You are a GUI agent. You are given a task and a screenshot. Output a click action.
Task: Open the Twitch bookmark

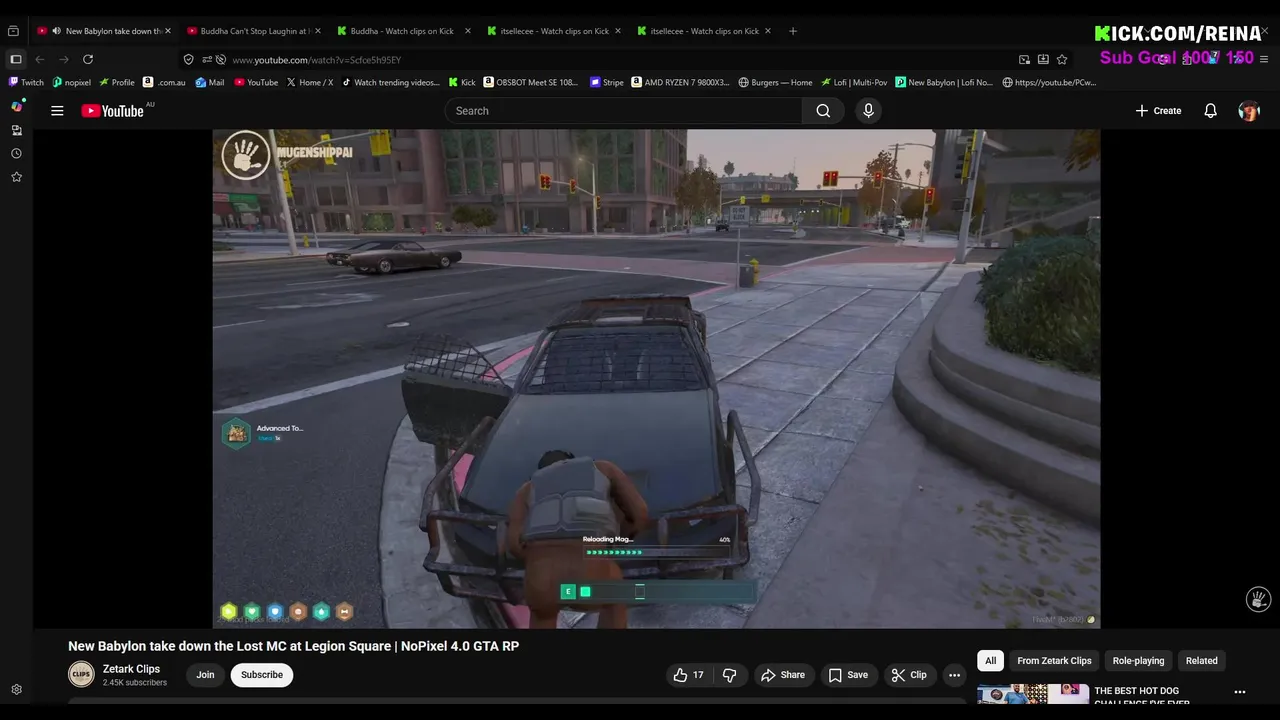click(26, 83)
